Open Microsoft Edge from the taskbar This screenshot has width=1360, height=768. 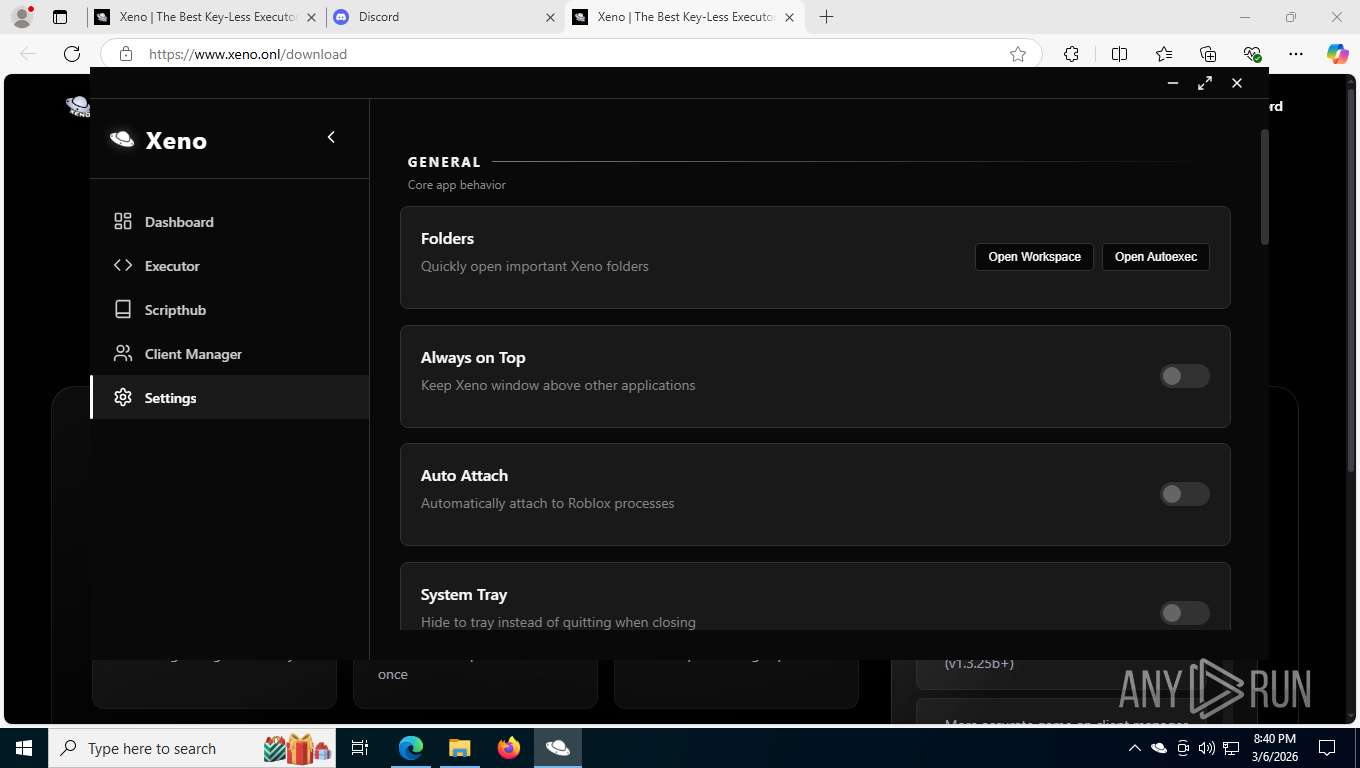tap(411, 748)
